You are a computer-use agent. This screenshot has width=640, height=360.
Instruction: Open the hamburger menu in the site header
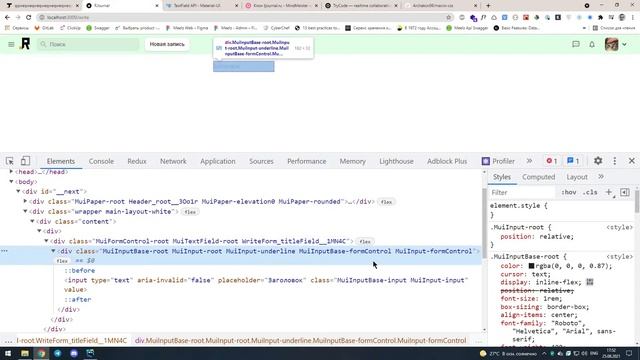pyautogui.click(x=11, y=44)
